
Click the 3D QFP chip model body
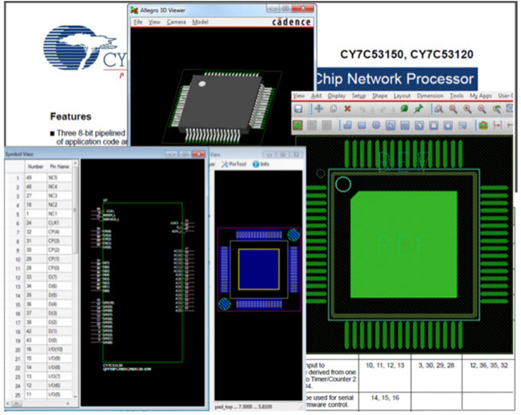coord(220,104)
